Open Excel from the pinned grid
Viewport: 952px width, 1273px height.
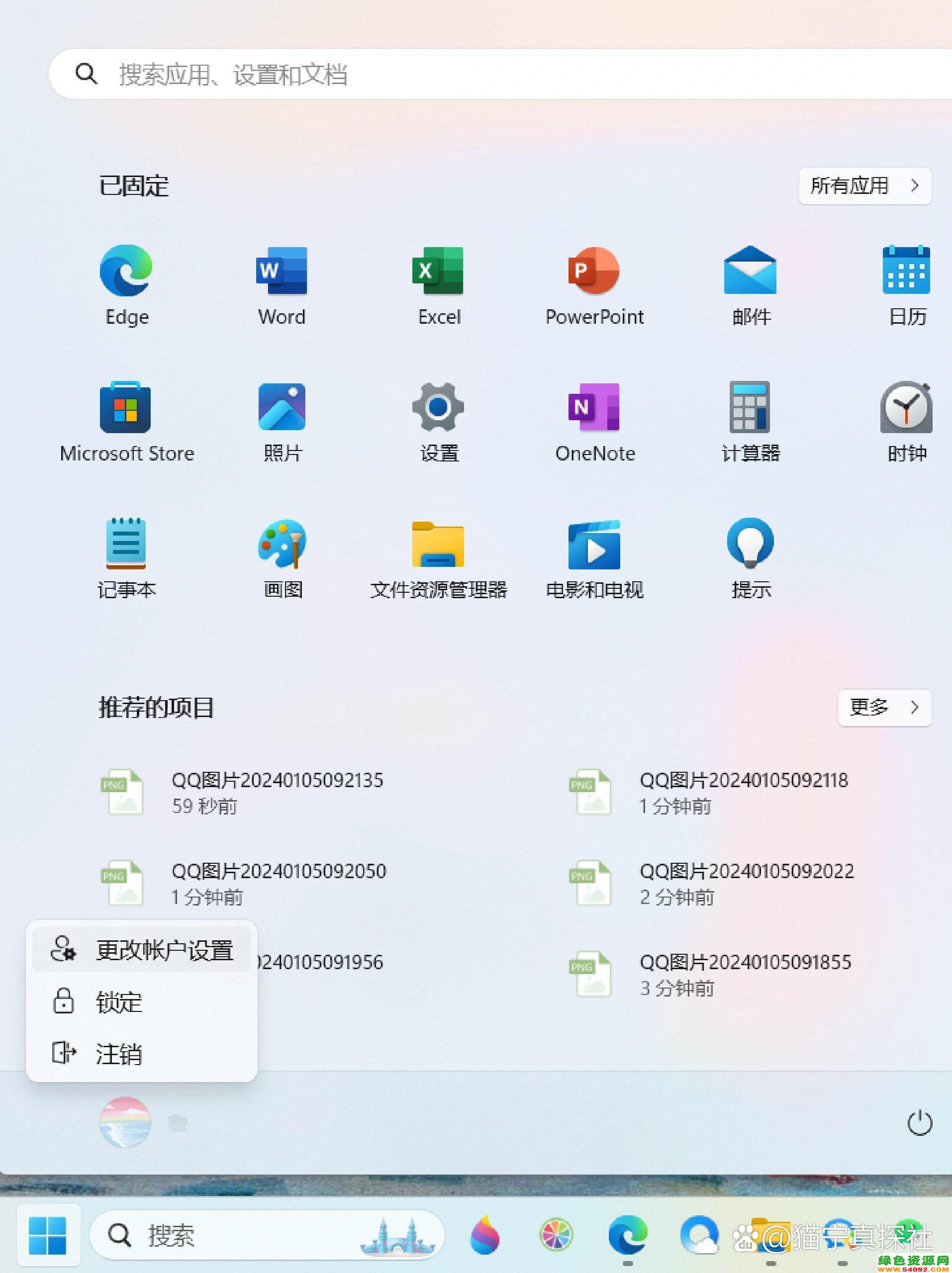click(439, 285)
